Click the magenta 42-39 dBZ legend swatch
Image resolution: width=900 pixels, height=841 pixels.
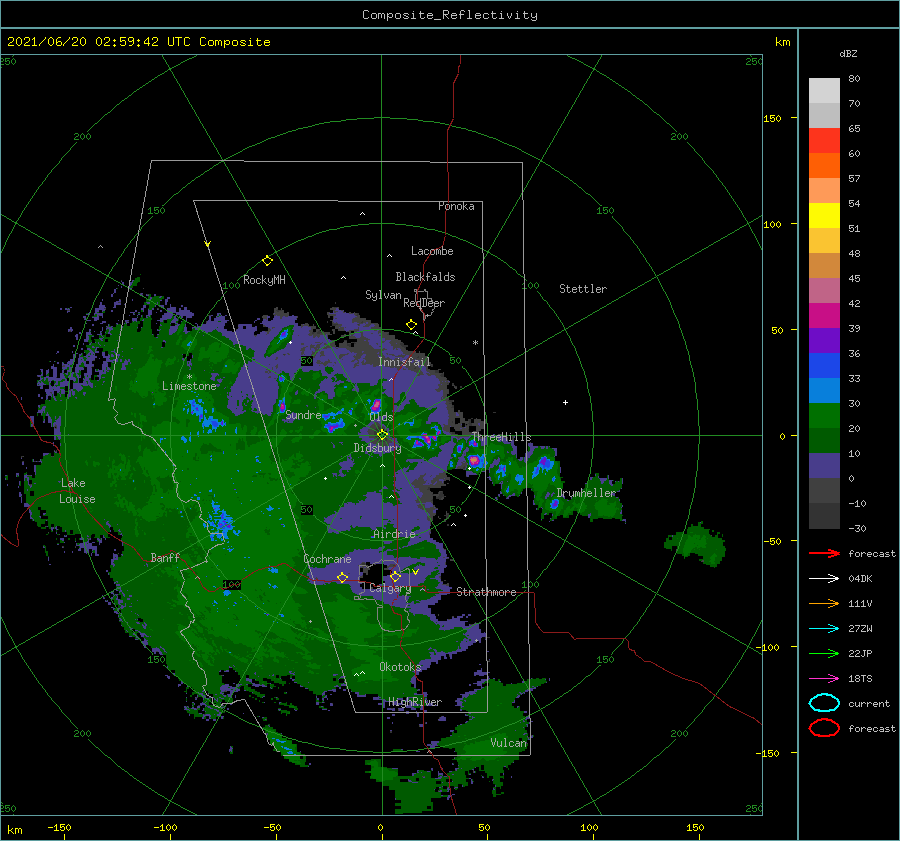(824, 315)
